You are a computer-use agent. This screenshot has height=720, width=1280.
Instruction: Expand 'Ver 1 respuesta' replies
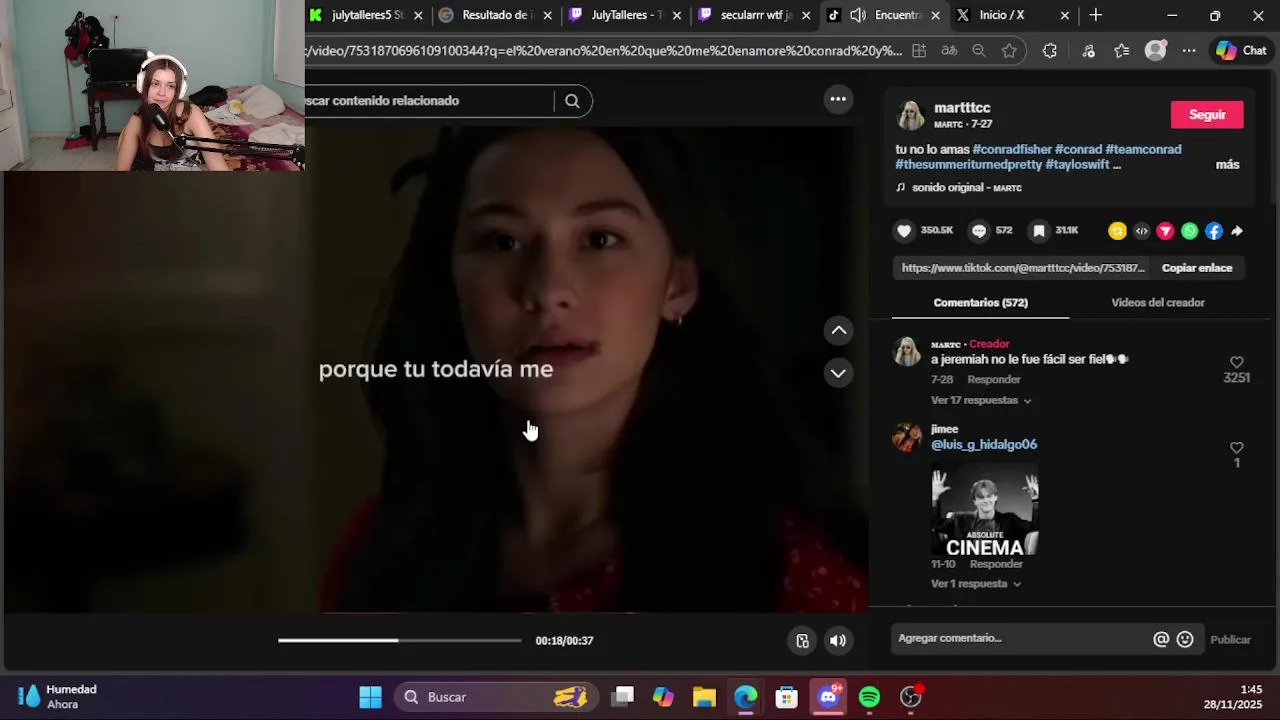(976, 584)
